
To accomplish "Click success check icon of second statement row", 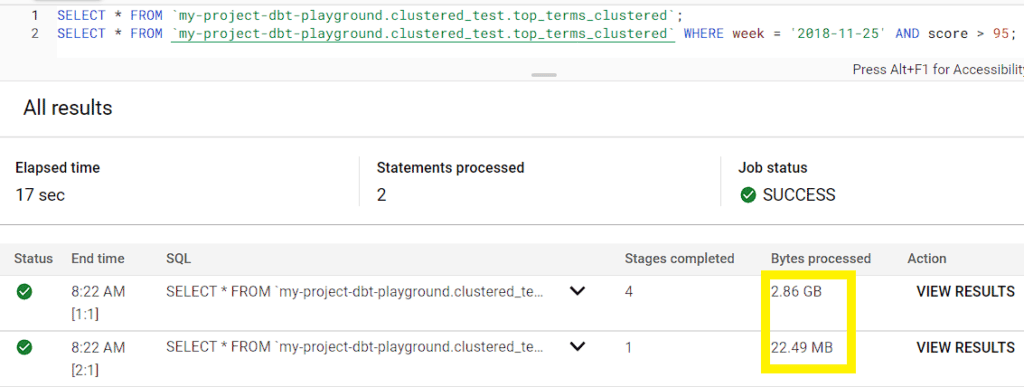I will [x=24, y=348].
